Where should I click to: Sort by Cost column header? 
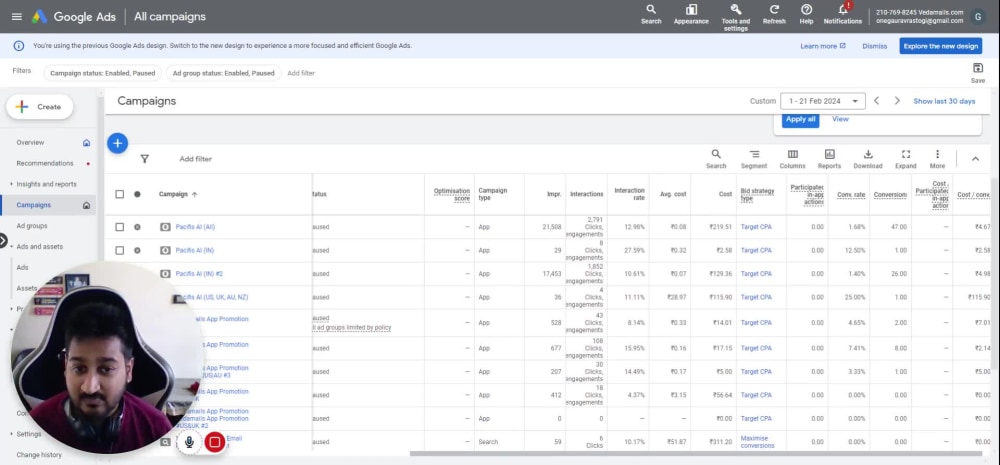pos(725,194)
